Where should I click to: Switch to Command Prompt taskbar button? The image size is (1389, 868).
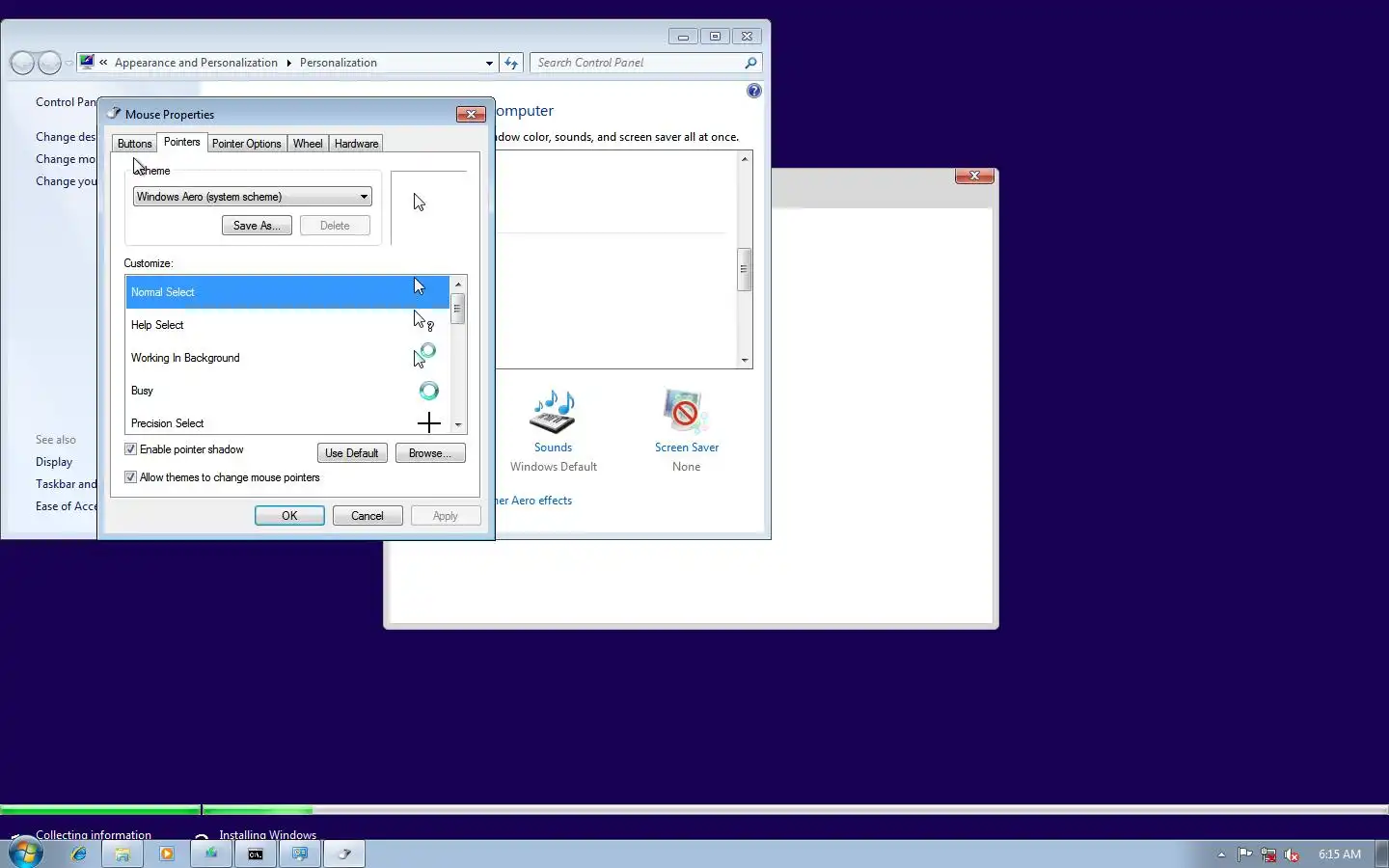[x=256, y=854]
